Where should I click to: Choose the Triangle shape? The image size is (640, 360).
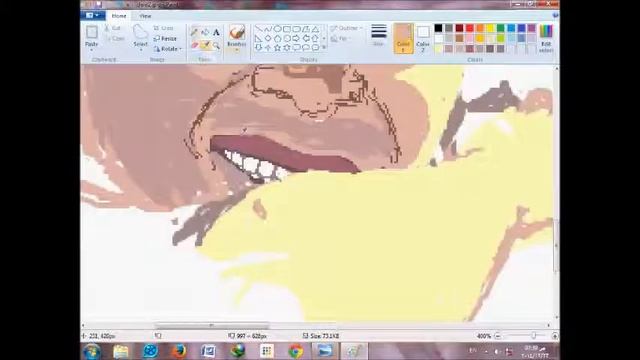click(315, 29)
